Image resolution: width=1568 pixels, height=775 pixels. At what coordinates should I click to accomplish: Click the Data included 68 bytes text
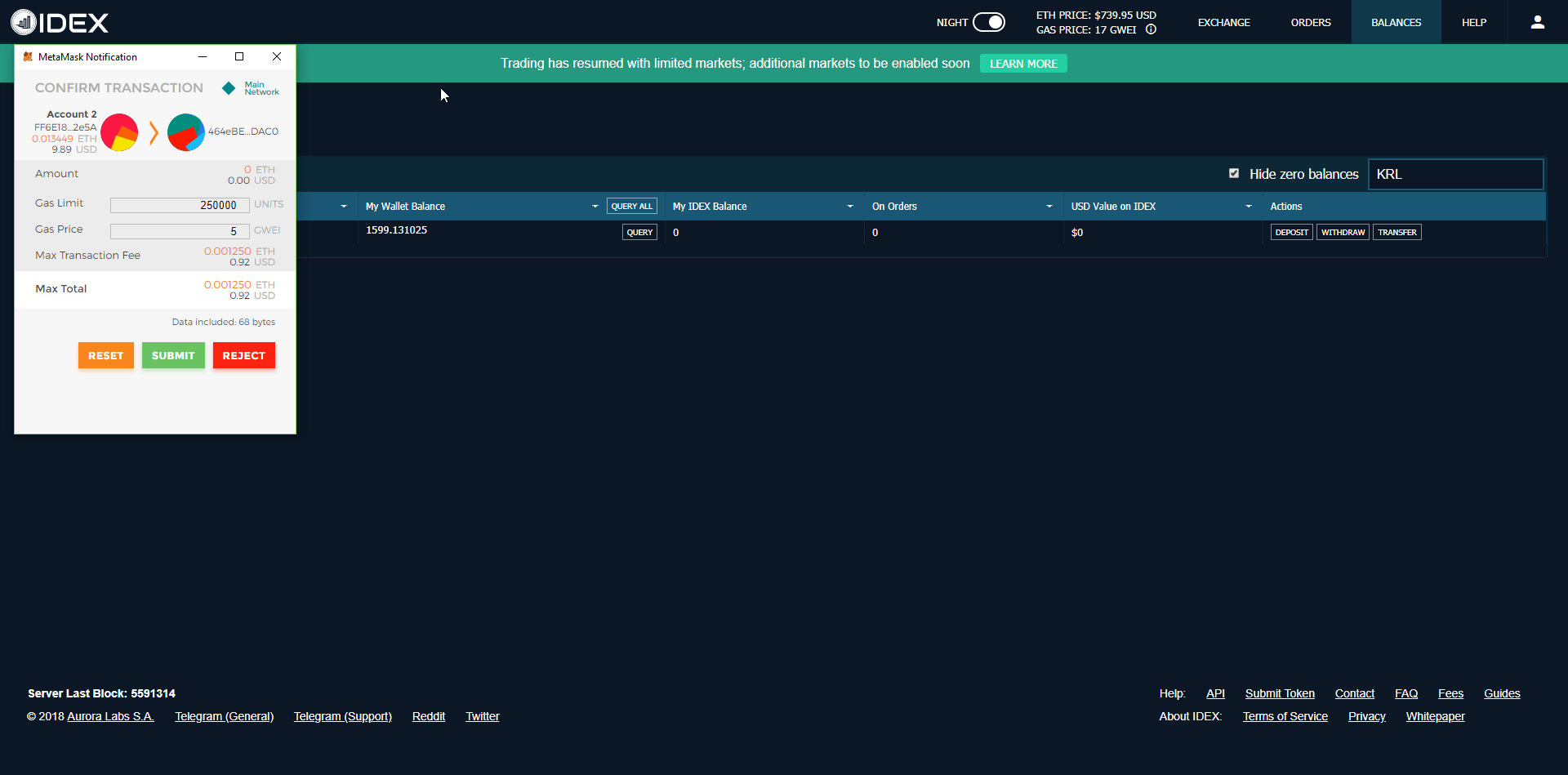pos(224,322)
